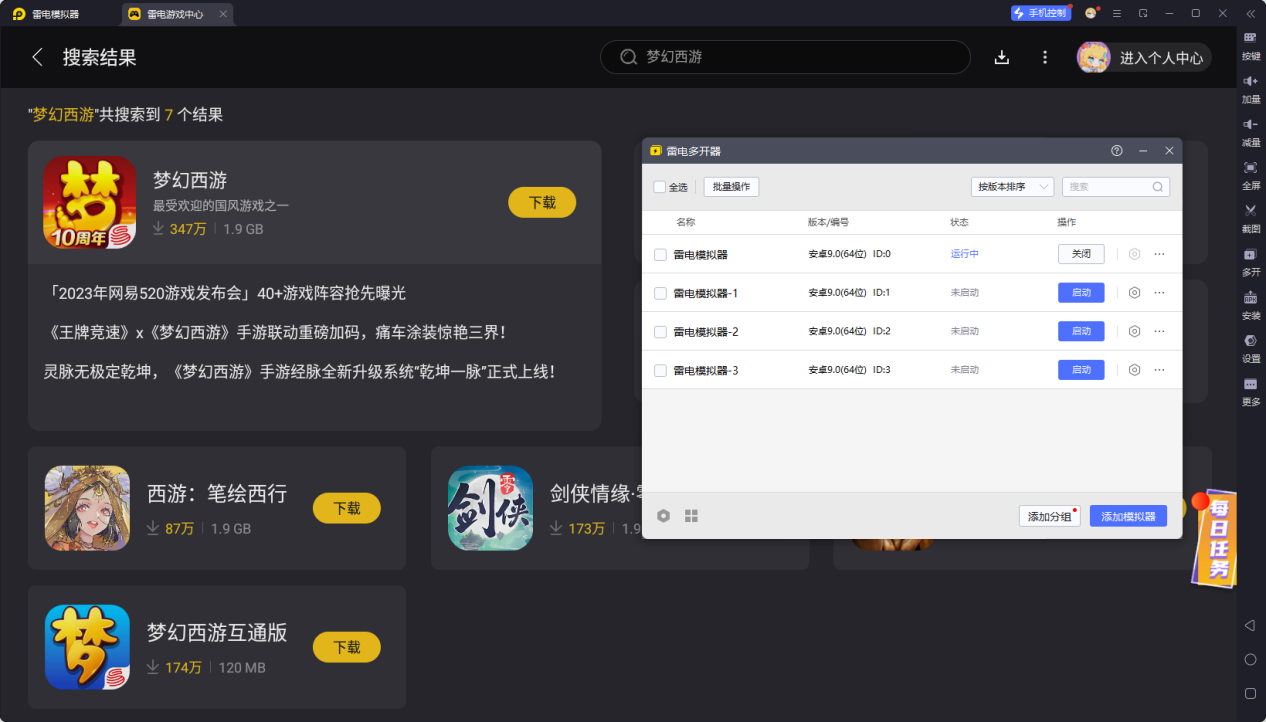Open the 按键 keymapping tool in sidebar
The image size is (1266, 722).
(x=1250, y=43)
